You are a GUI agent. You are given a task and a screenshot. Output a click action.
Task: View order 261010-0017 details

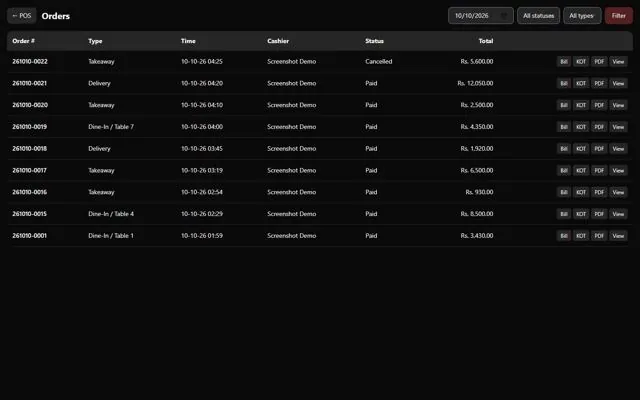(618, 171)
